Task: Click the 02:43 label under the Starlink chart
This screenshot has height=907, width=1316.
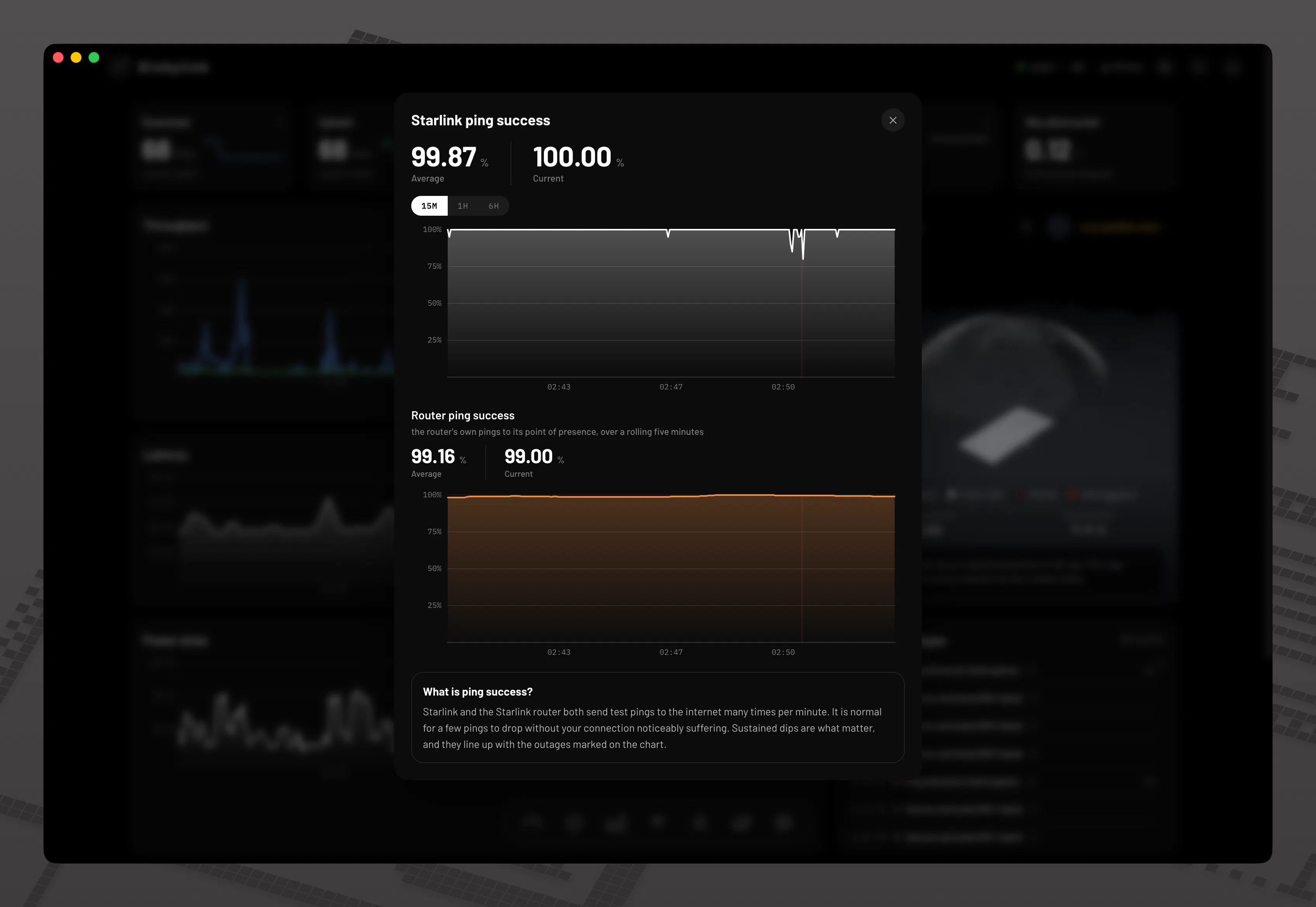Action: 559,387
